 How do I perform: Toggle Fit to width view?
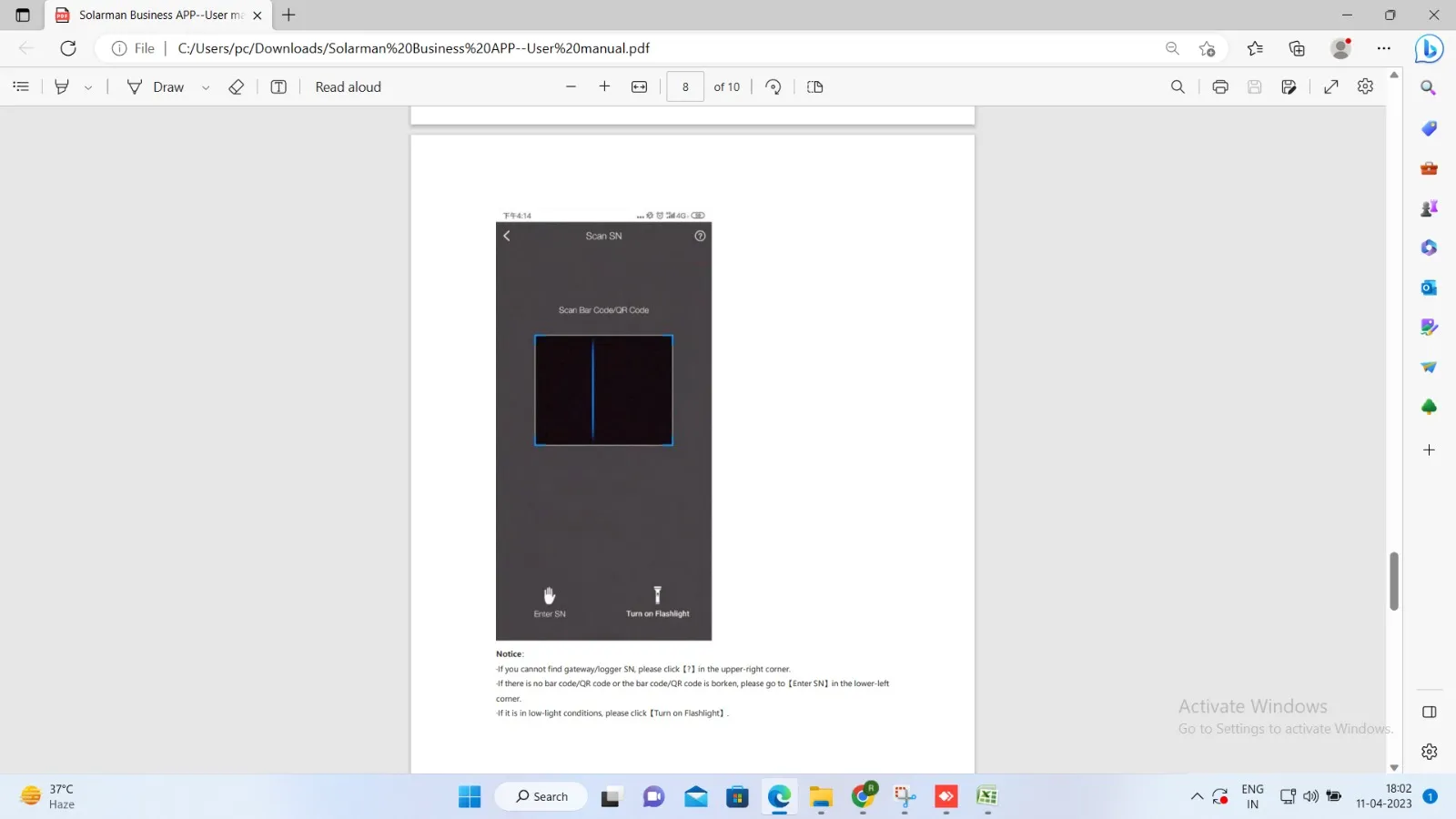pyautogui.click(x=640, y=86)
